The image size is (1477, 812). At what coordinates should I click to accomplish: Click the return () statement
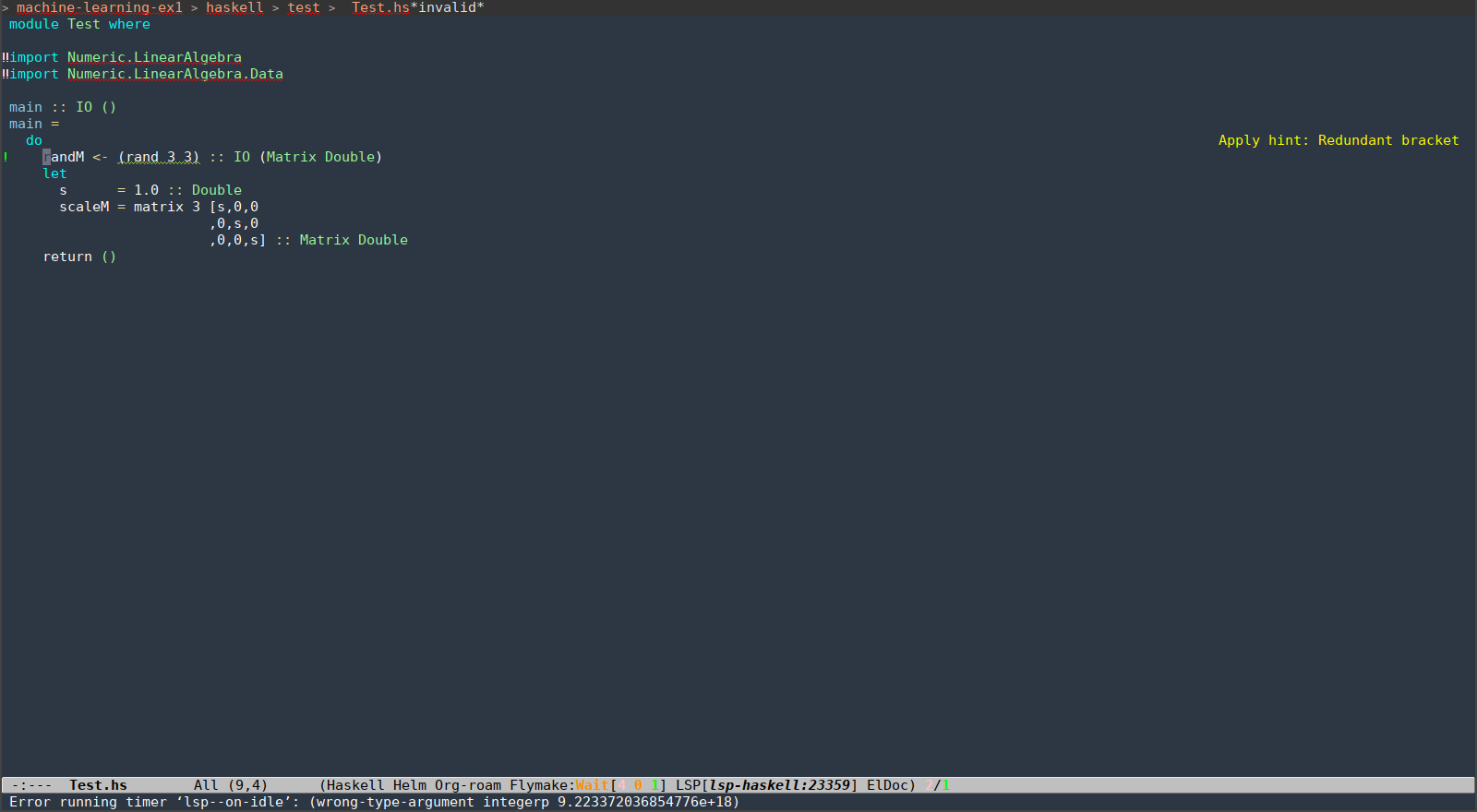pos(79,257)
